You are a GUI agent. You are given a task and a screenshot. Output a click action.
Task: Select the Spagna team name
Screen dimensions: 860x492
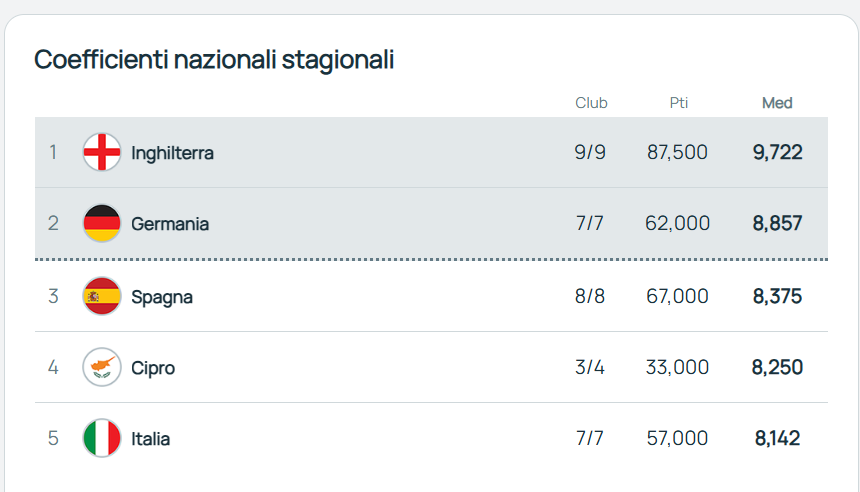[x=162, y=297]
